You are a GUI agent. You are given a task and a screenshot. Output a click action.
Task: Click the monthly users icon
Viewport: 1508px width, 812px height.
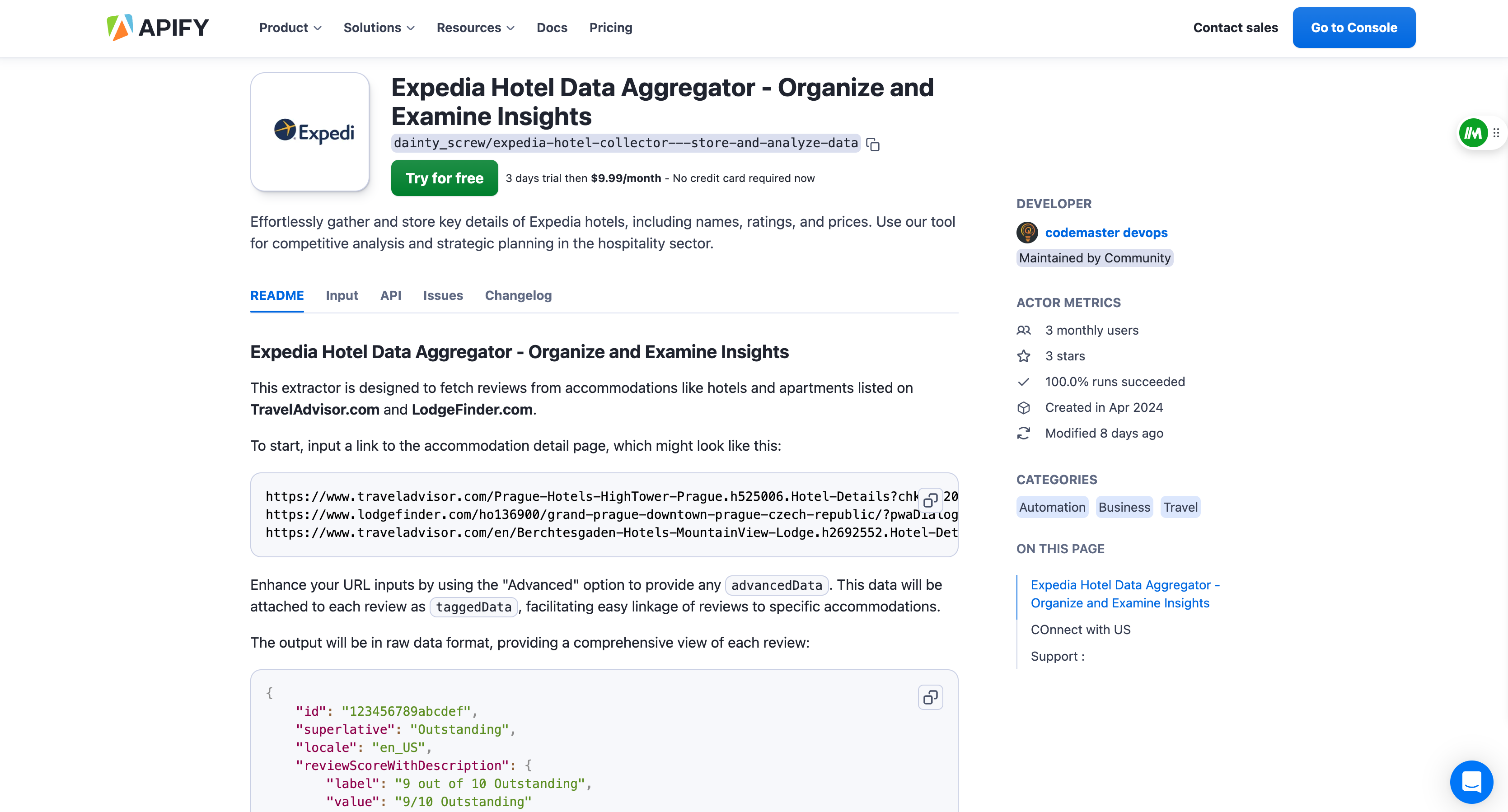pyautogui.click(x=1023, y=331)
